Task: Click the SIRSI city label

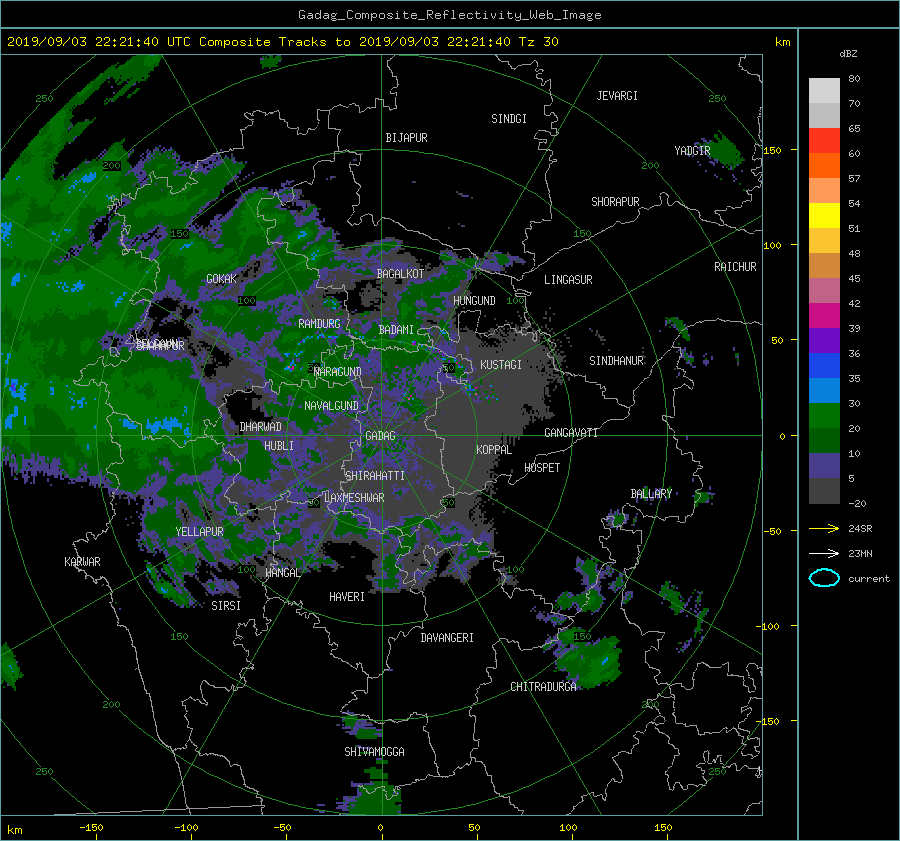Action: click(226, 606)
